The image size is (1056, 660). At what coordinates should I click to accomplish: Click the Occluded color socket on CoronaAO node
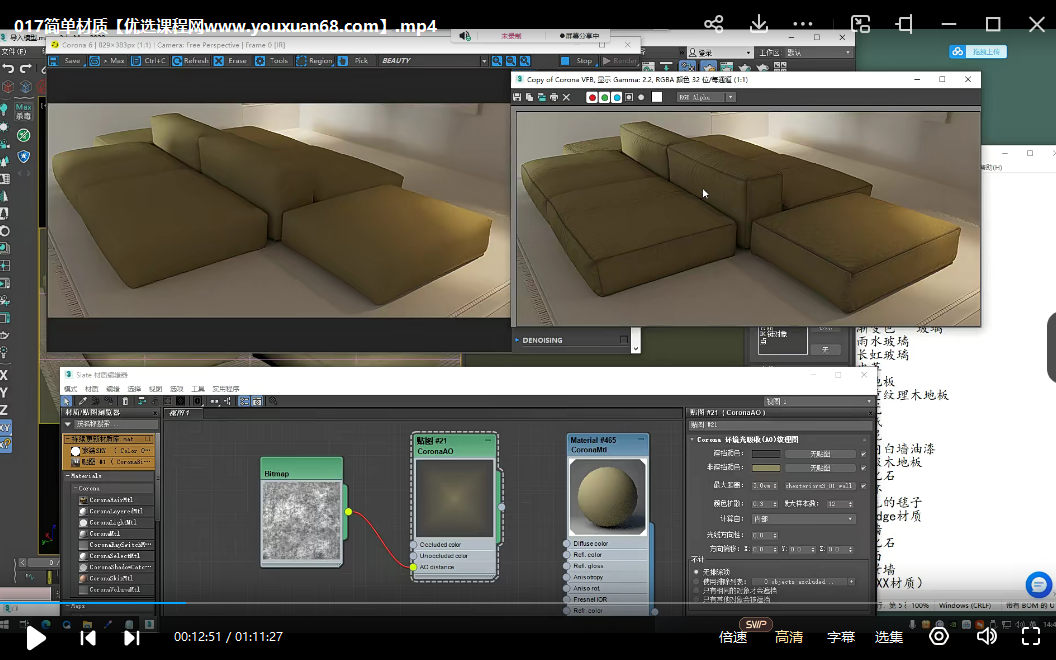pos(414,545)
